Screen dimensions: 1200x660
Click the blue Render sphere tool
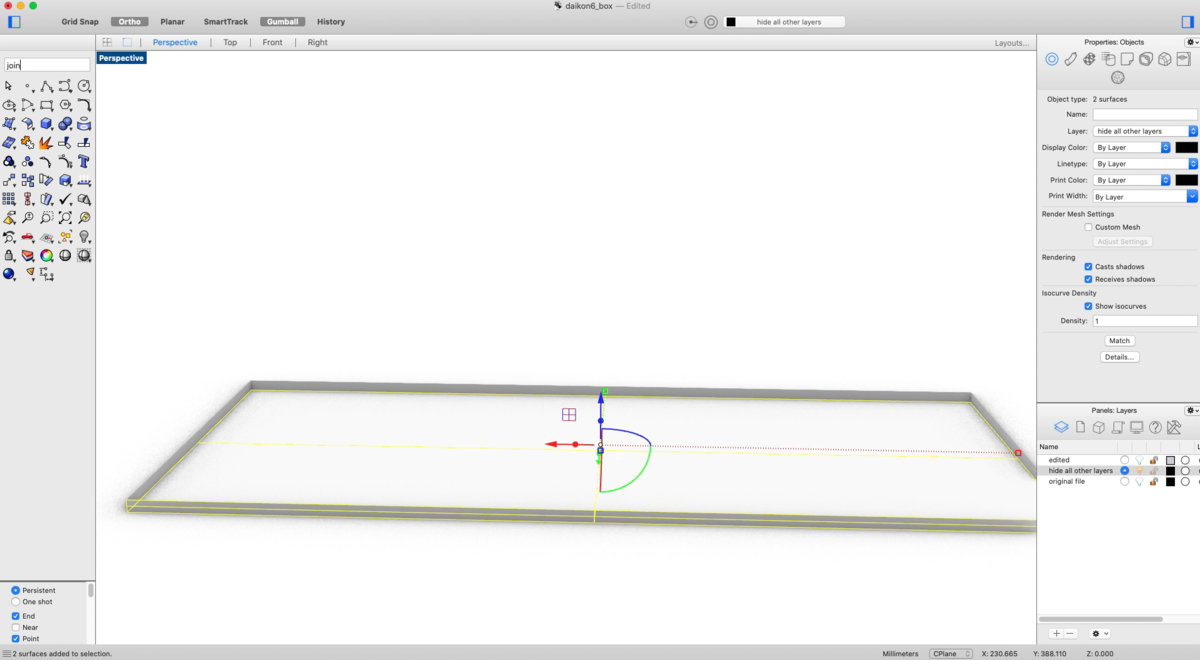coord(9,273)
